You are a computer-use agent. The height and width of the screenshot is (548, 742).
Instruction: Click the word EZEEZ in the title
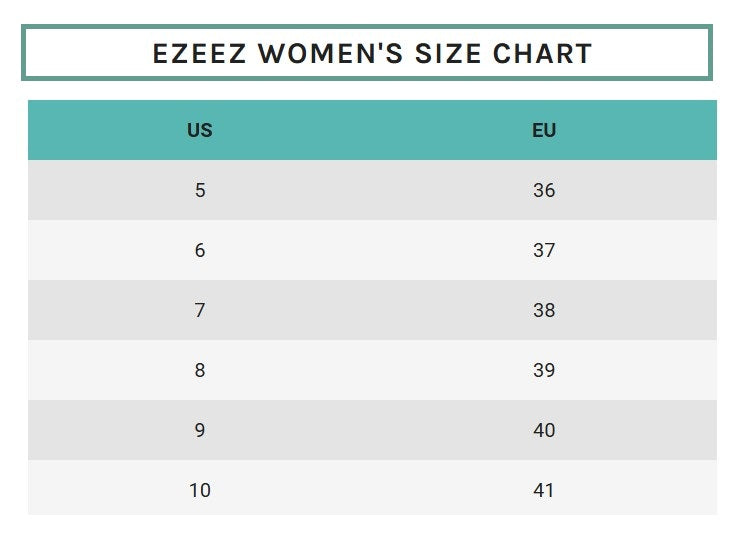198,53
